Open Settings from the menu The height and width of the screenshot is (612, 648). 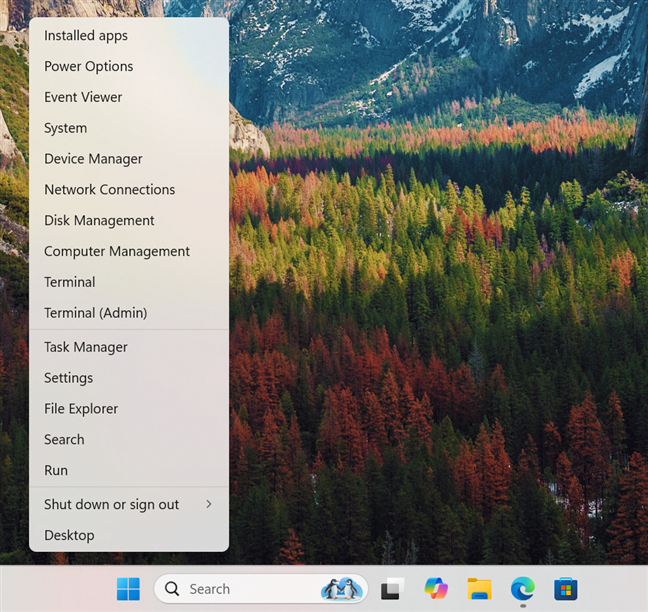coord(129,378)
